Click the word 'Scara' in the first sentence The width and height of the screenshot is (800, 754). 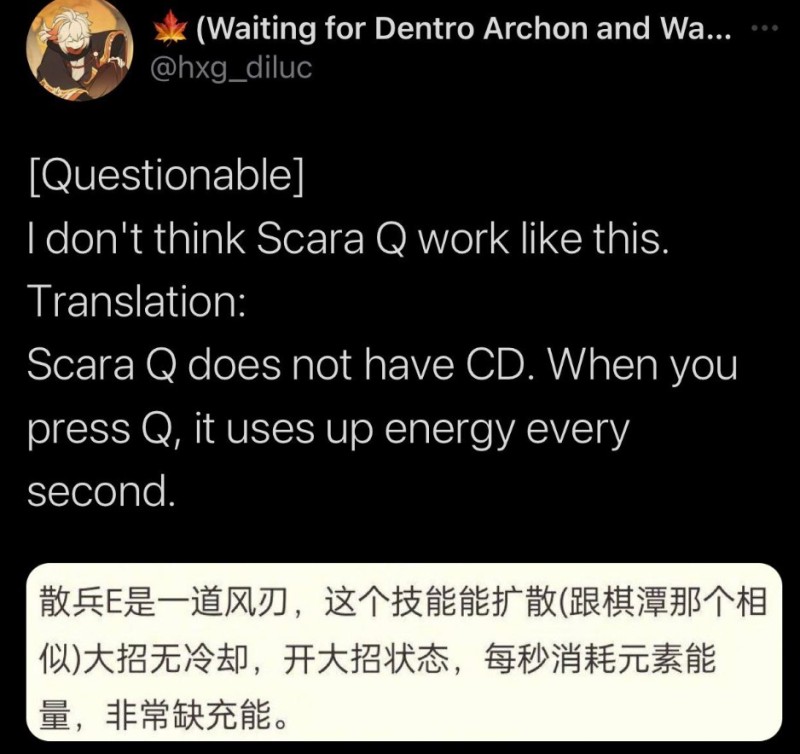pos(310,239)
